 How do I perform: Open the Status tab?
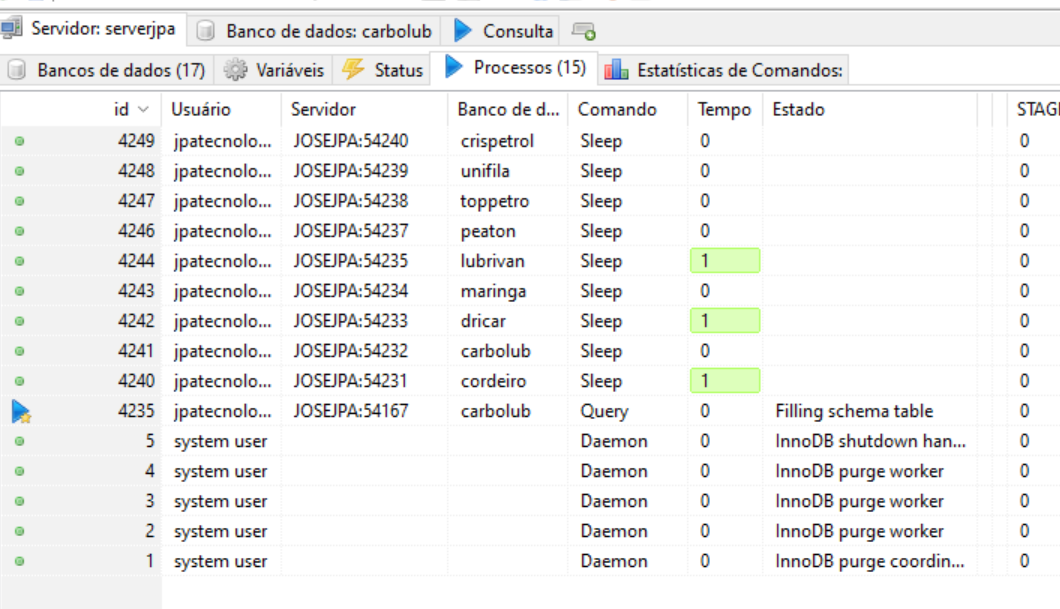coord(382,70)
